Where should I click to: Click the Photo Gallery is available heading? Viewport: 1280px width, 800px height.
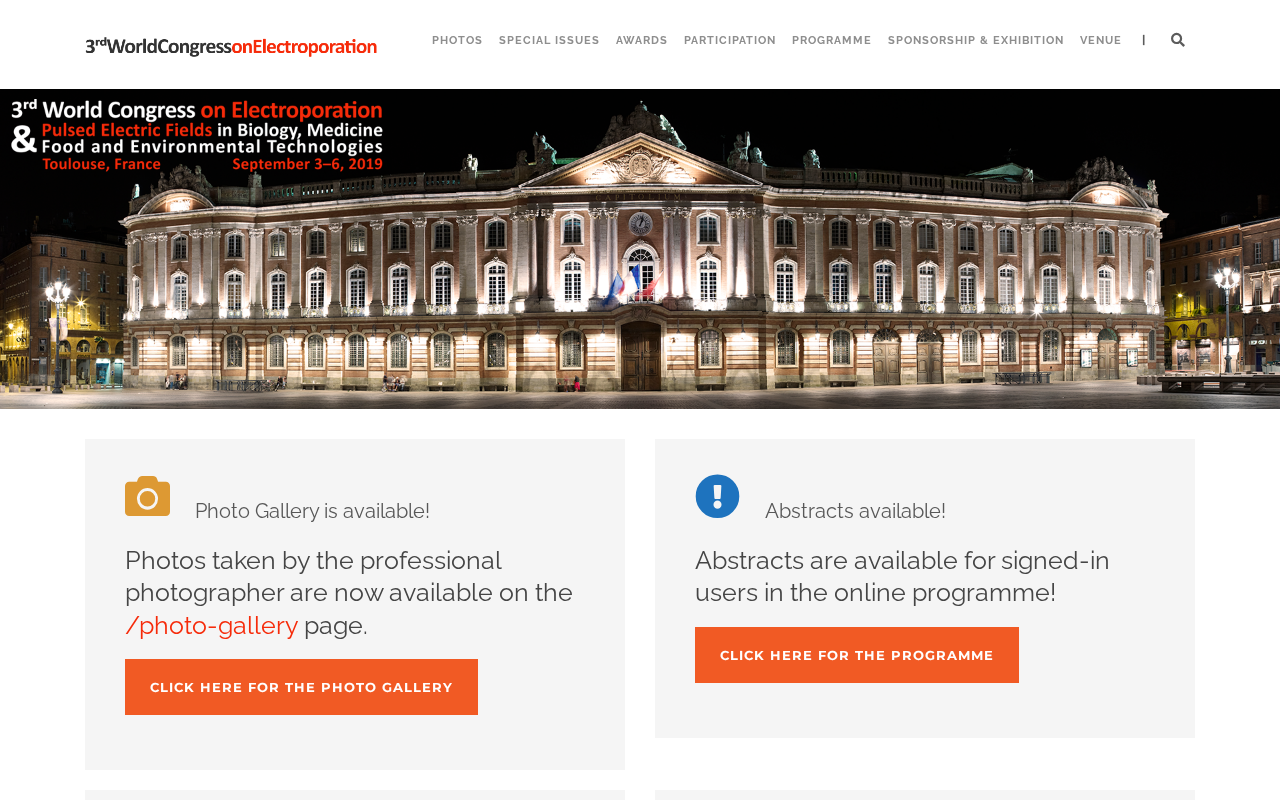312,511
